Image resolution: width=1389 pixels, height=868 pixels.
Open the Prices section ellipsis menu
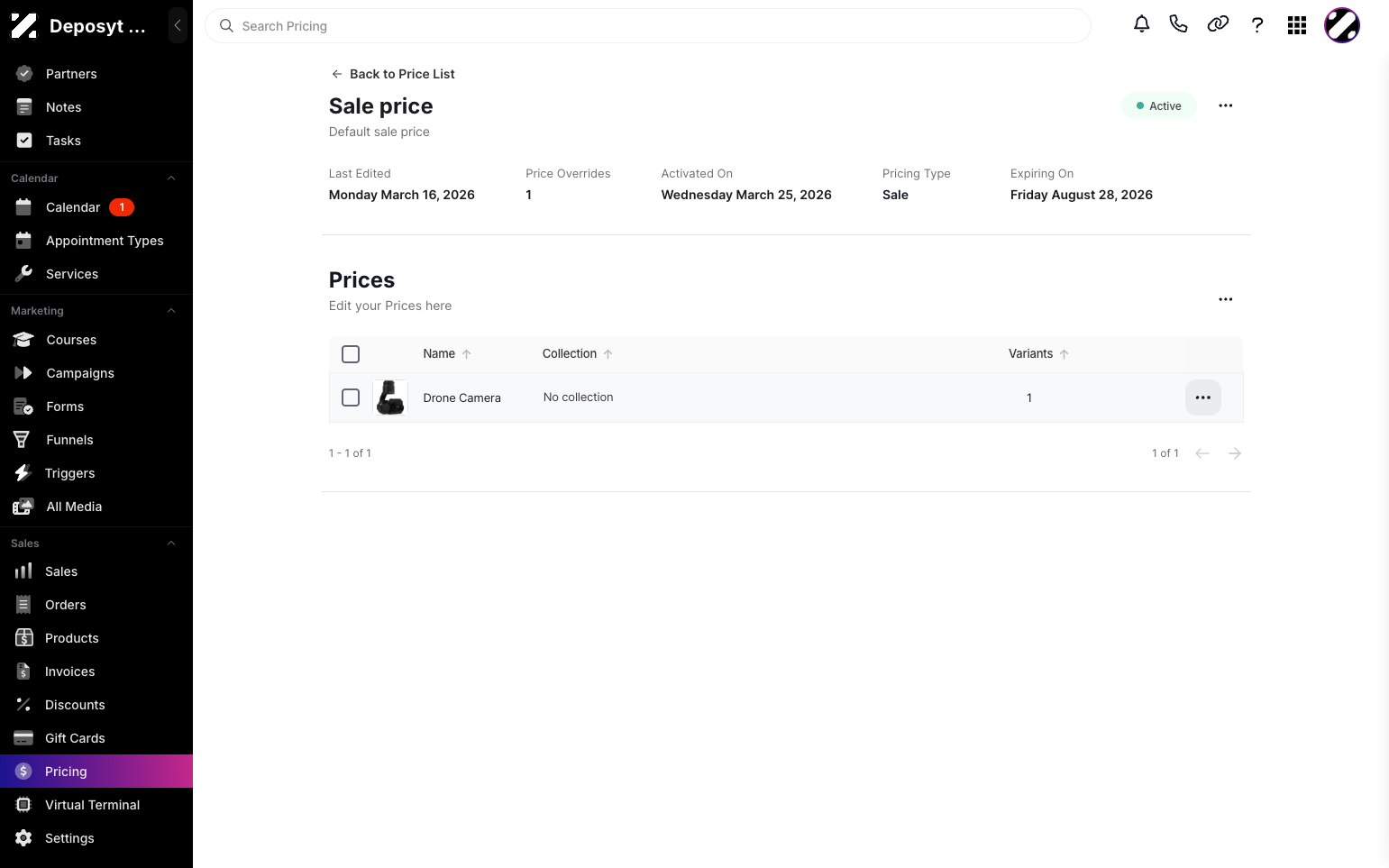(x=1226, y=299)
